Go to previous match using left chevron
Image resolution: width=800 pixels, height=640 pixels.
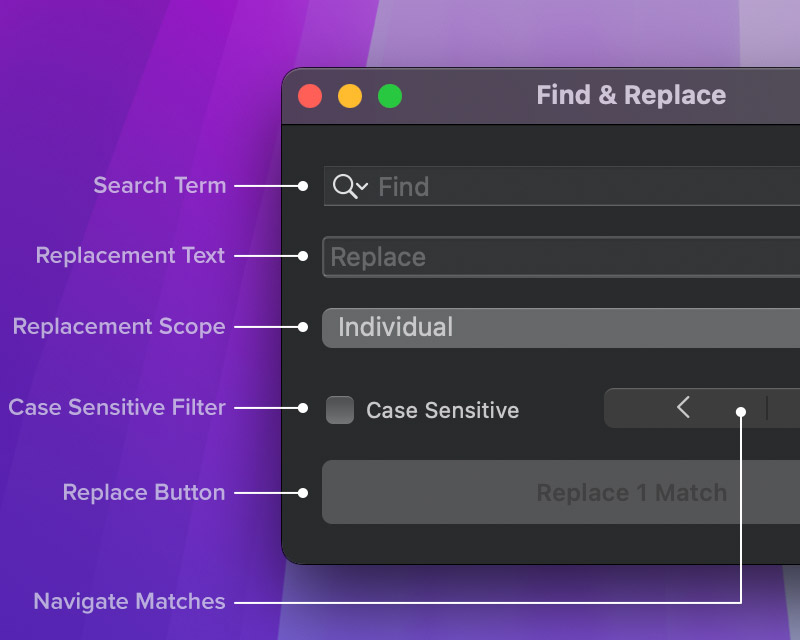pos(684,408)
